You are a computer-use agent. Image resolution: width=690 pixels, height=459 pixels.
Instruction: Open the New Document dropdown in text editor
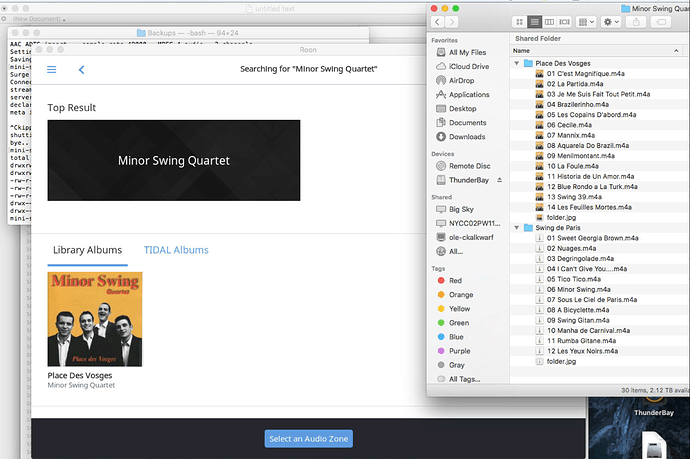point(39,19)
